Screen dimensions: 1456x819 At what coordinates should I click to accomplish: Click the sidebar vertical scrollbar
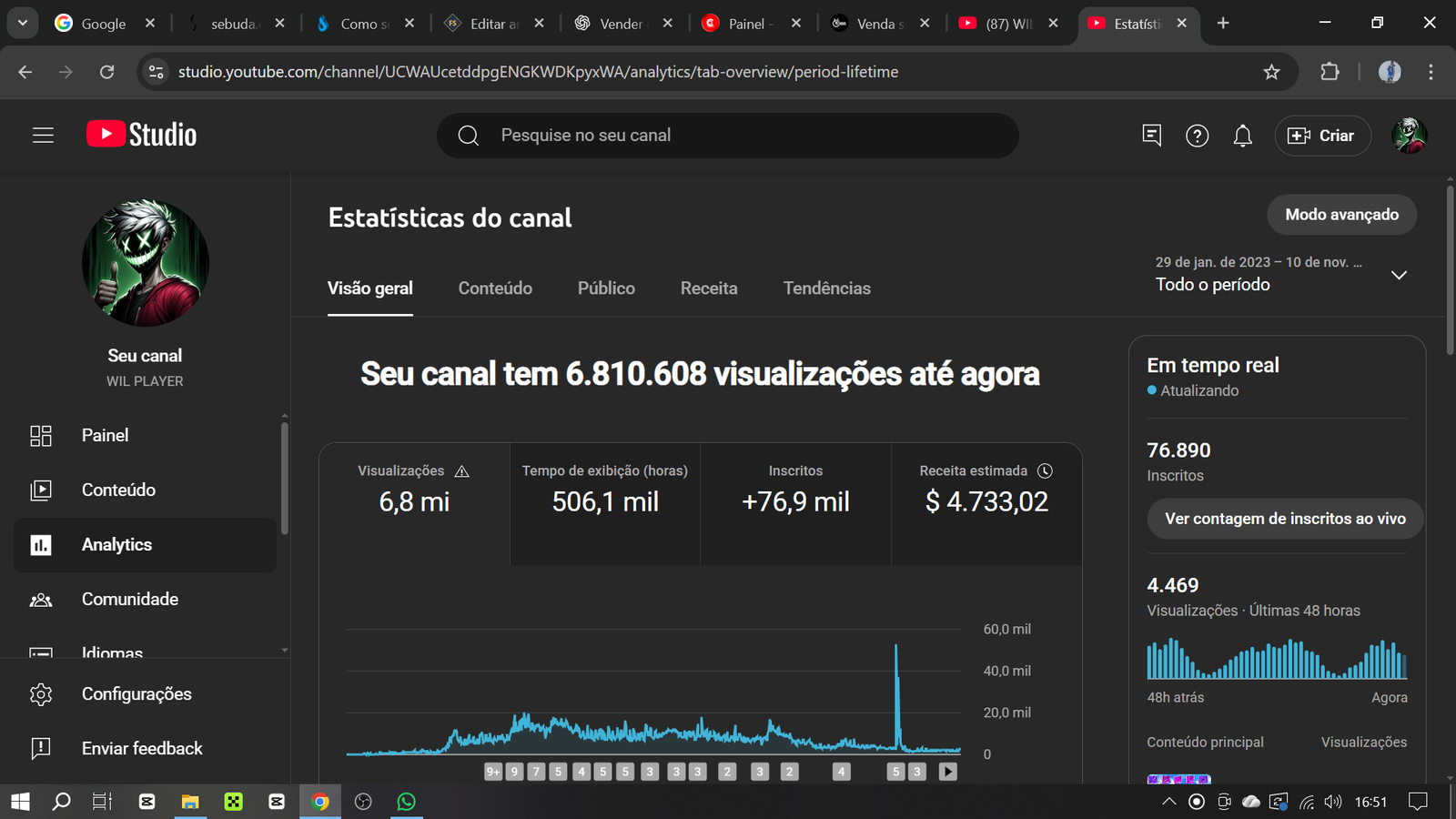[284, 478]
